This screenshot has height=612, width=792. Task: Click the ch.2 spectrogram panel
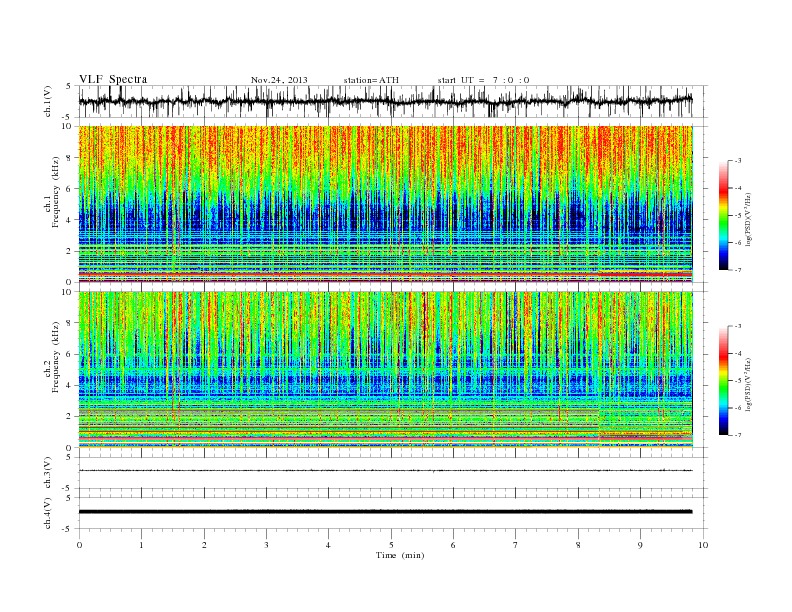coord(385,370)
